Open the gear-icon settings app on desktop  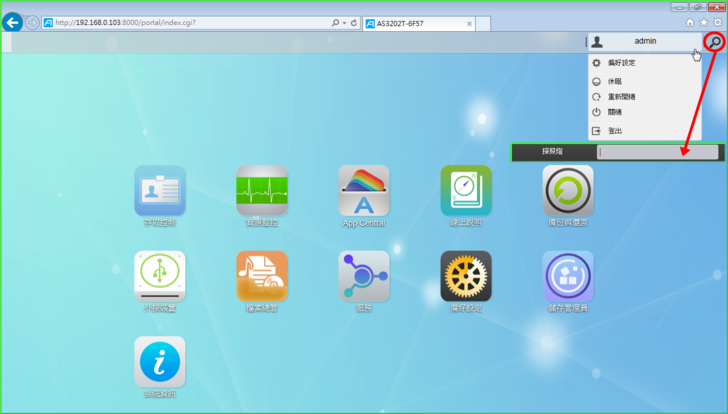466,275
